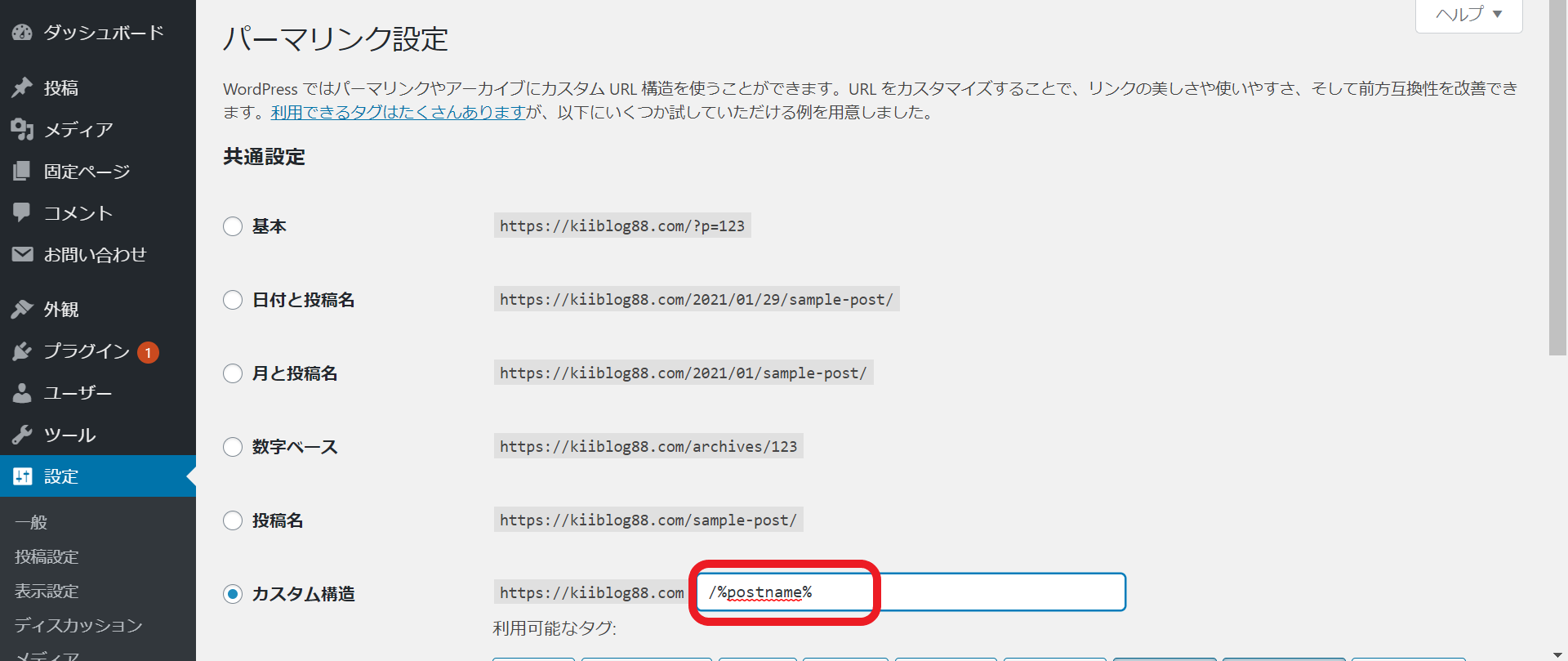Expand the ヘルプ dropdown tab
Screen dimensions: 1568x661
point(1468,14)
